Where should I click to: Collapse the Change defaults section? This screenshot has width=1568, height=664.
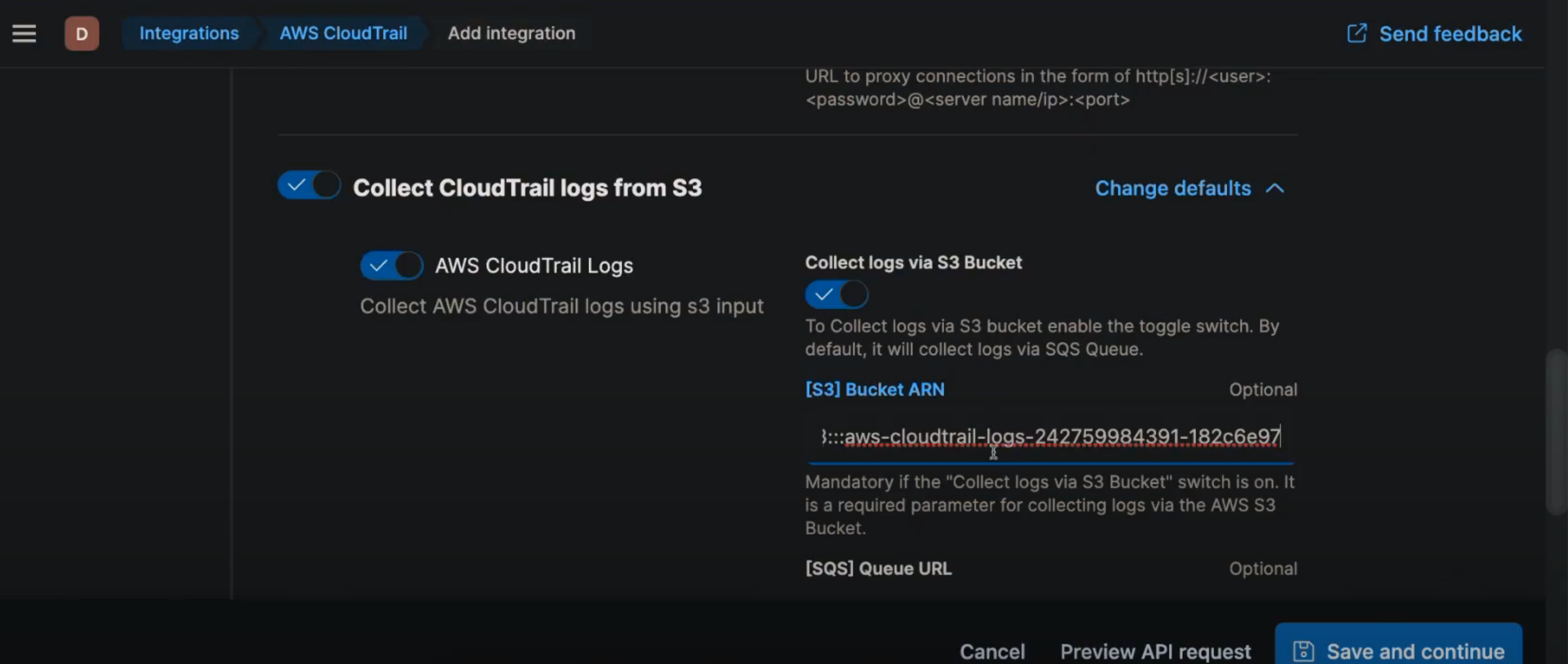tap(1172, 189)
